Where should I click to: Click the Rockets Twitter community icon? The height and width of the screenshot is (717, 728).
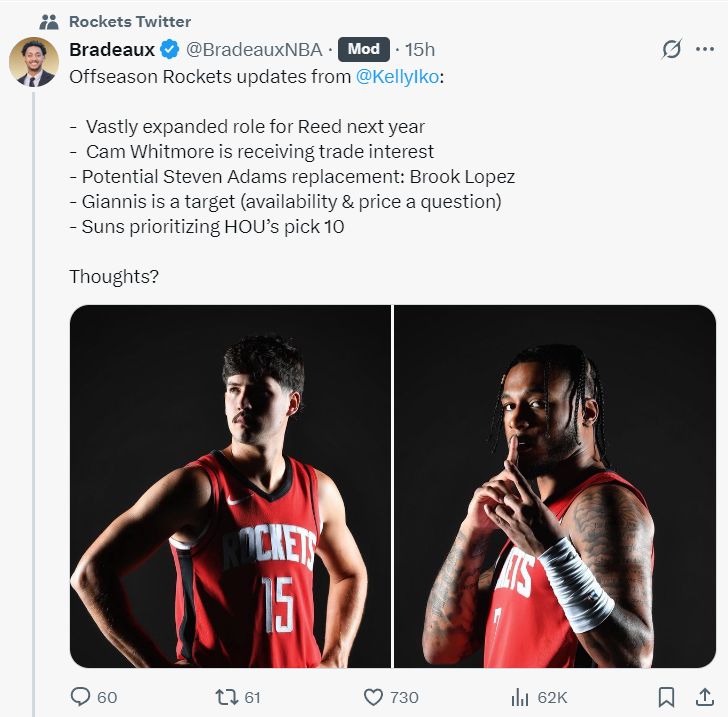point(49,22)
